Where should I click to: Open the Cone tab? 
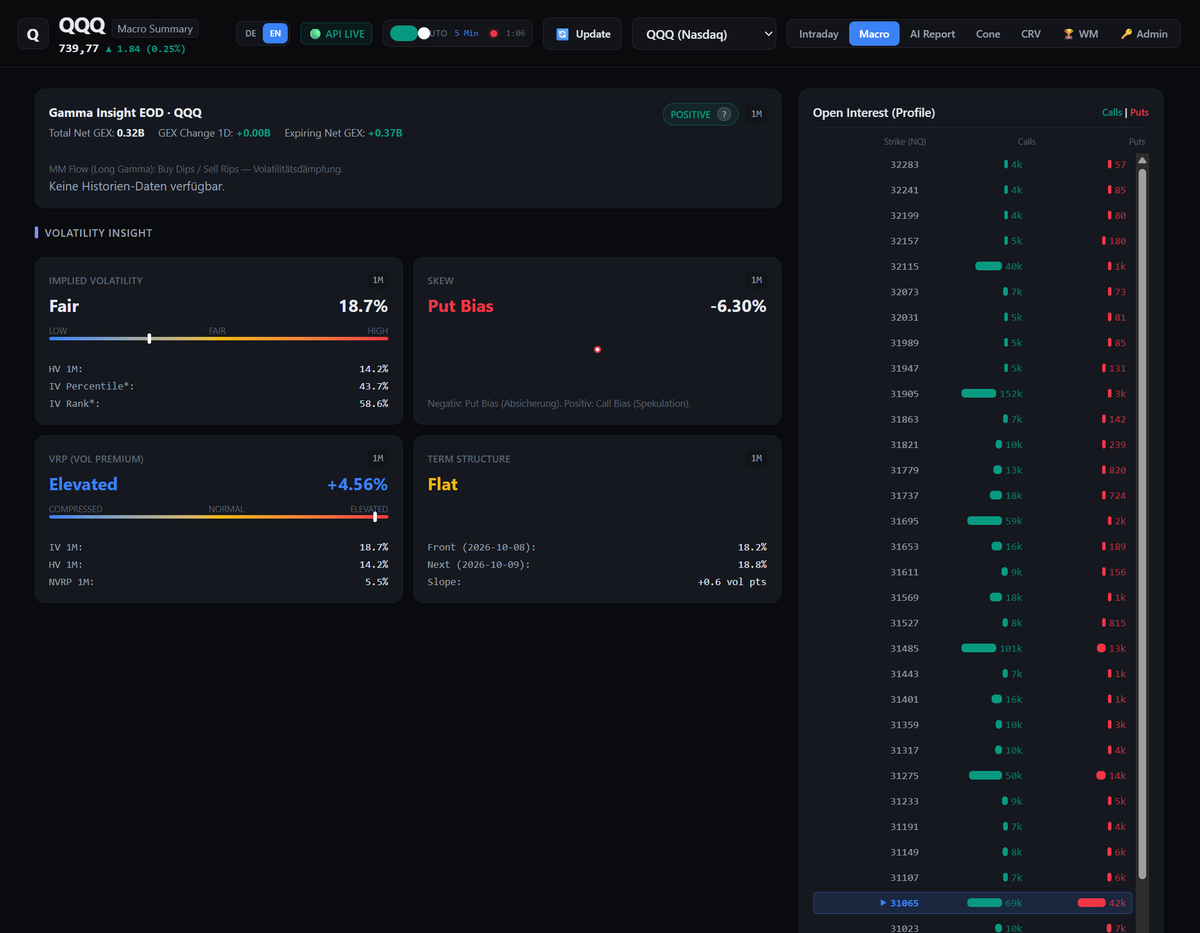click(988, 34)
